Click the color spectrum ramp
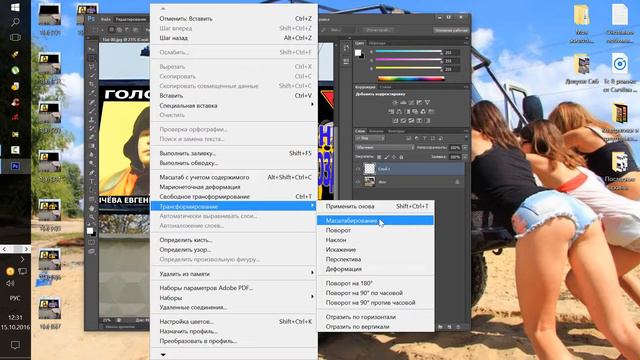This screenshot has height=360, width=640. pos(411,78)
